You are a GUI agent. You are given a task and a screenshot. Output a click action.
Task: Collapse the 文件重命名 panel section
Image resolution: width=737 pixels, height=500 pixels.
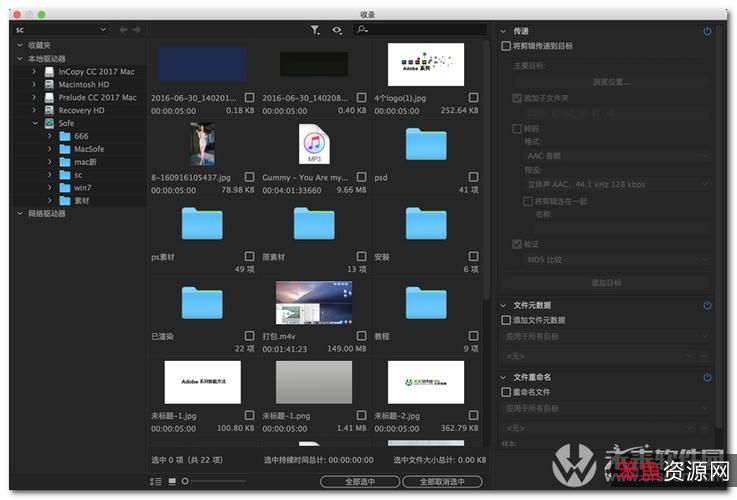503,377
